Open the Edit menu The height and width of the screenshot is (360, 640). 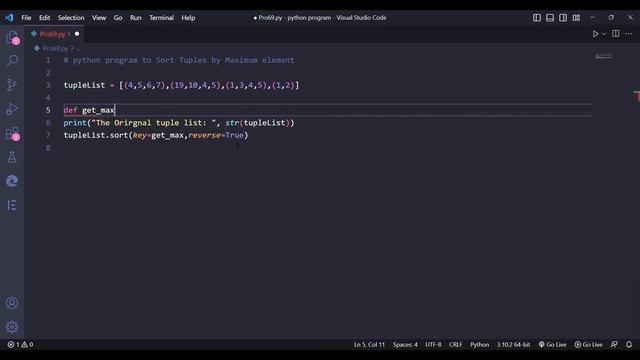point(44,18)
